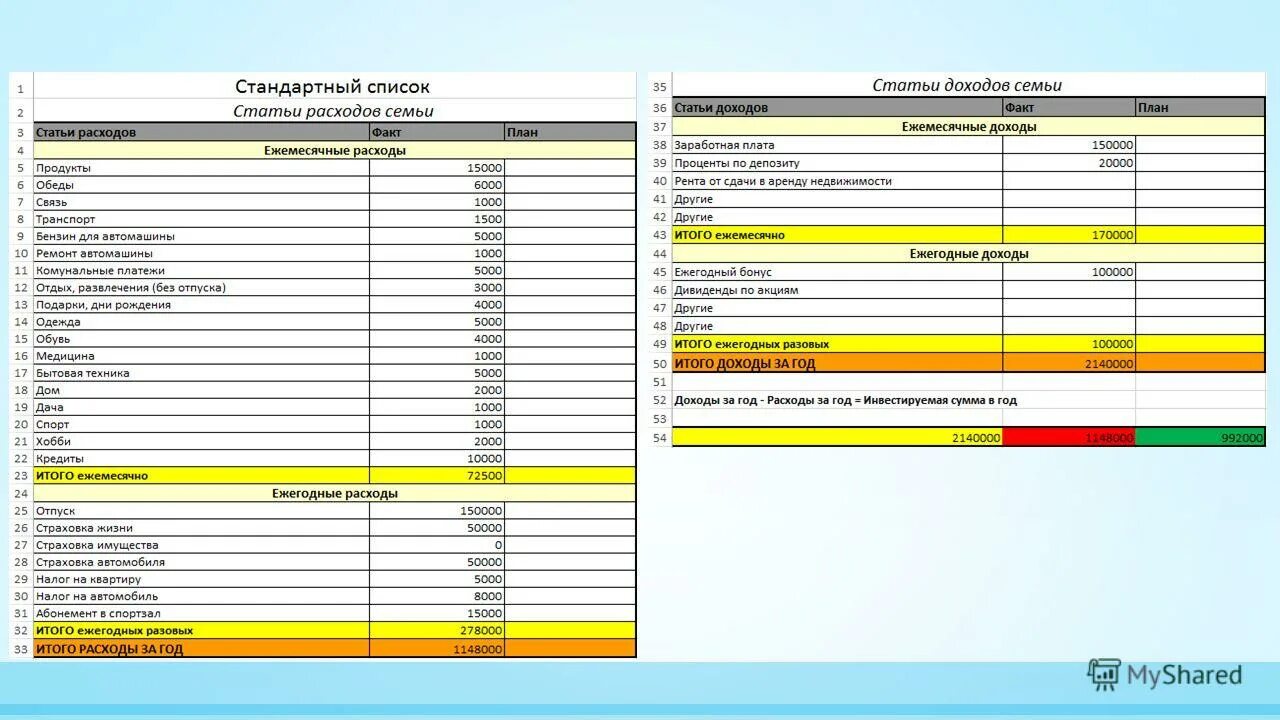Click the "Ежегодный бонус" cell
This screenshot has height=720, width=1280.
pos(838,272)
